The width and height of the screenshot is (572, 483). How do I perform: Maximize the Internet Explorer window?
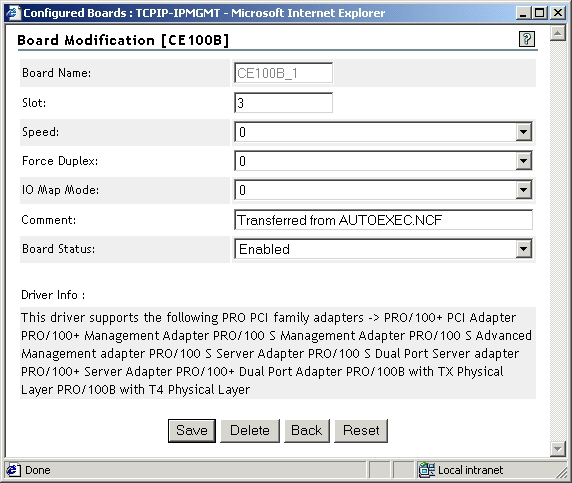coord(540,13)
